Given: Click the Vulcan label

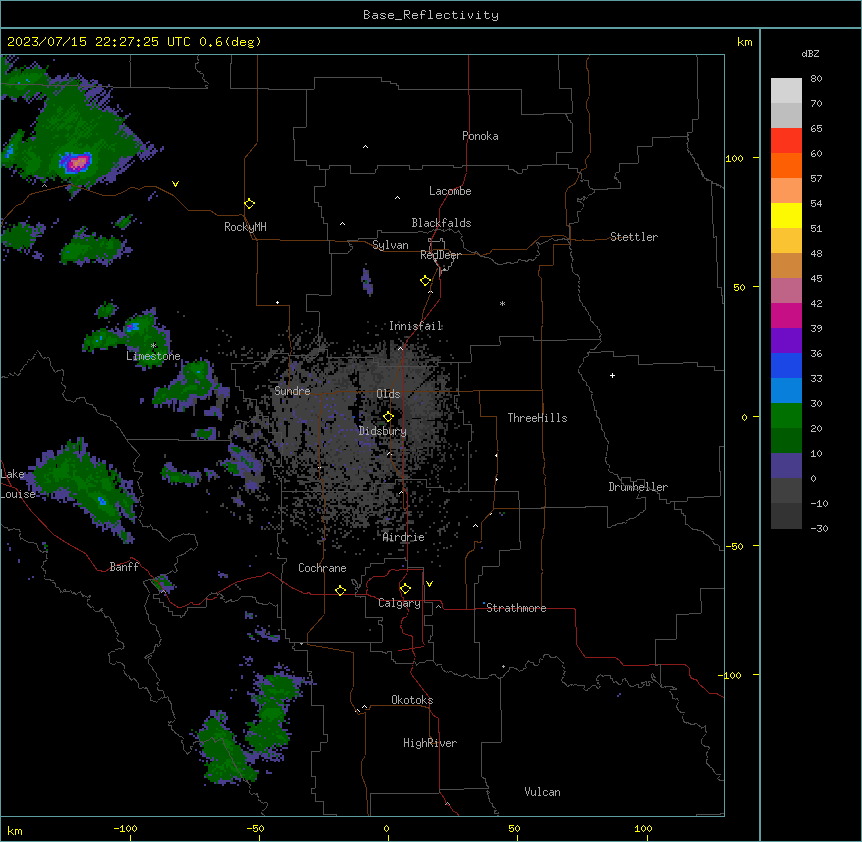Looking at the screenshot, I should pyautogui.click(x=543, y=792).
